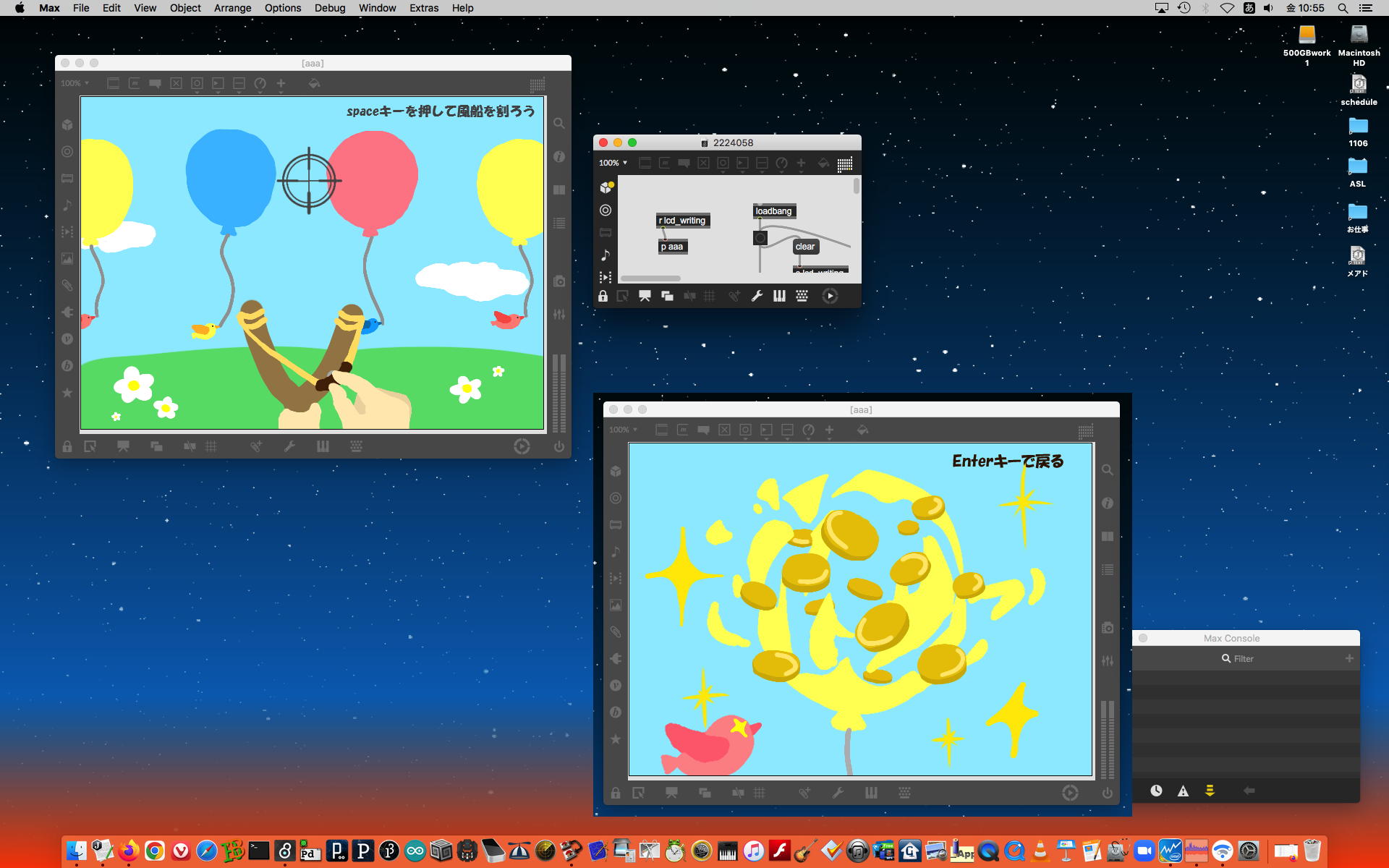Click the plus expander in Max Console

(x=1349, y=658)
